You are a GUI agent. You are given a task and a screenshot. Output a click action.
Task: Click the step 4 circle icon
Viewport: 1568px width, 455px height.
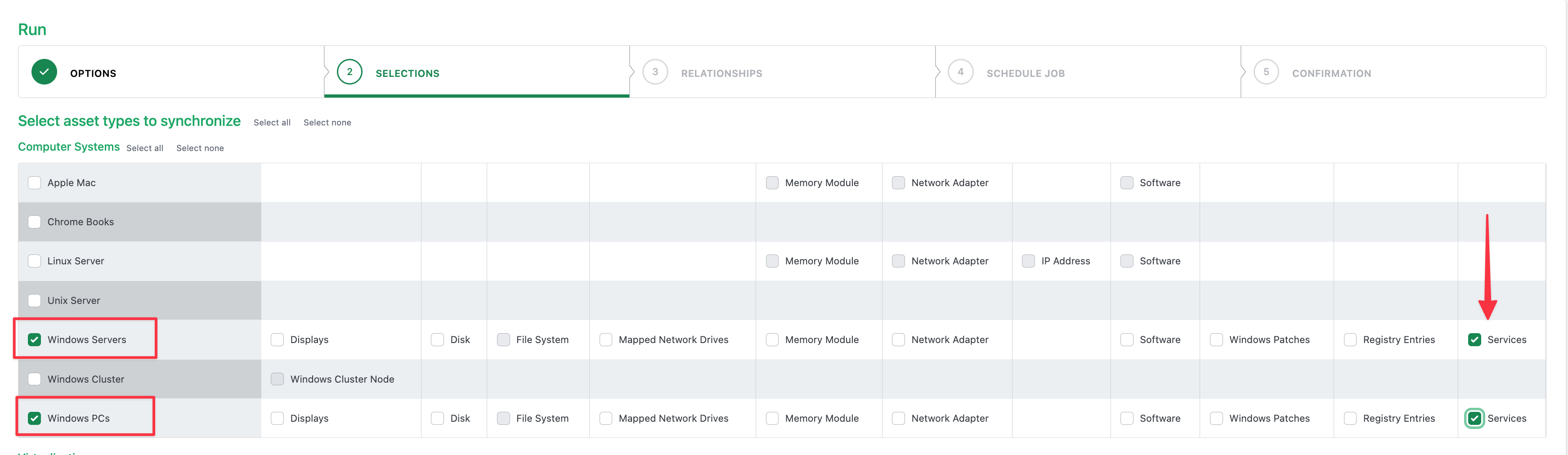pyautogui.click(x=961, y=72)
